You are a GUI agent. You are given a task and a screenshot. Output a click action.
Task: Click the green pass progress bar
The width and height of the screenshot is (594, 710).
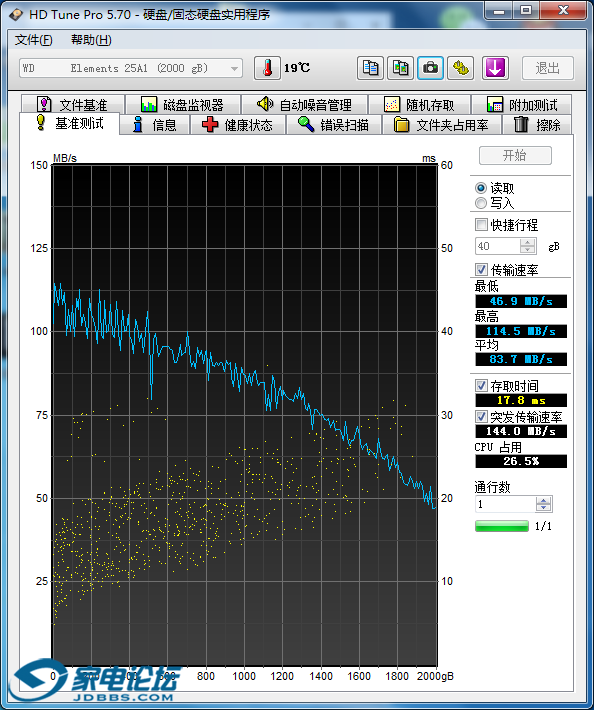pos(502,526)
